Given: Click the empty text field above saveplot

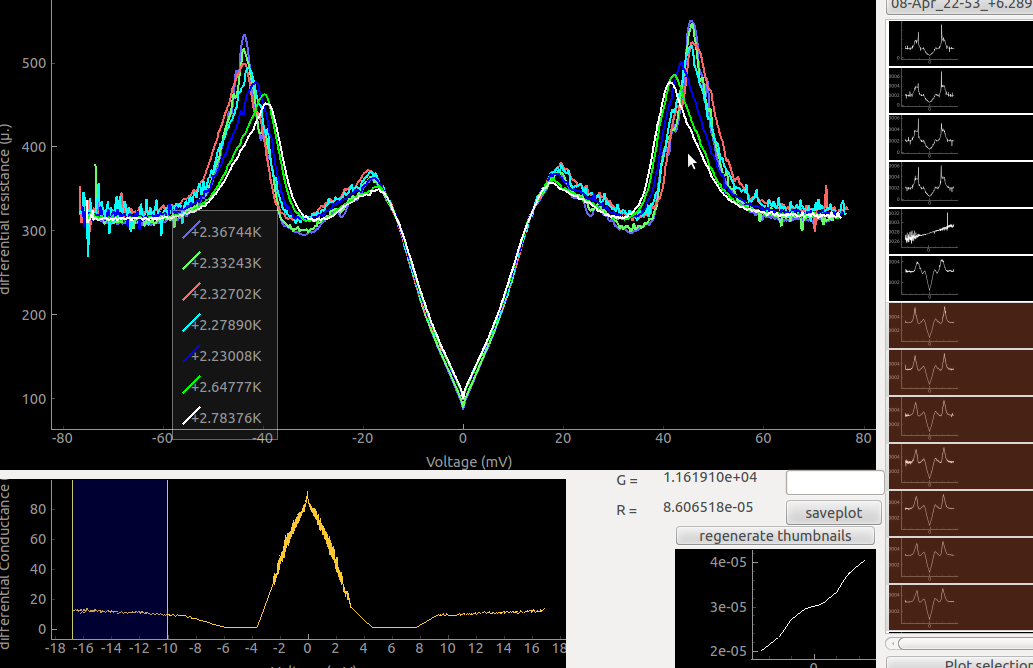Looking at the screenshot, I should (x=835, y=483).
